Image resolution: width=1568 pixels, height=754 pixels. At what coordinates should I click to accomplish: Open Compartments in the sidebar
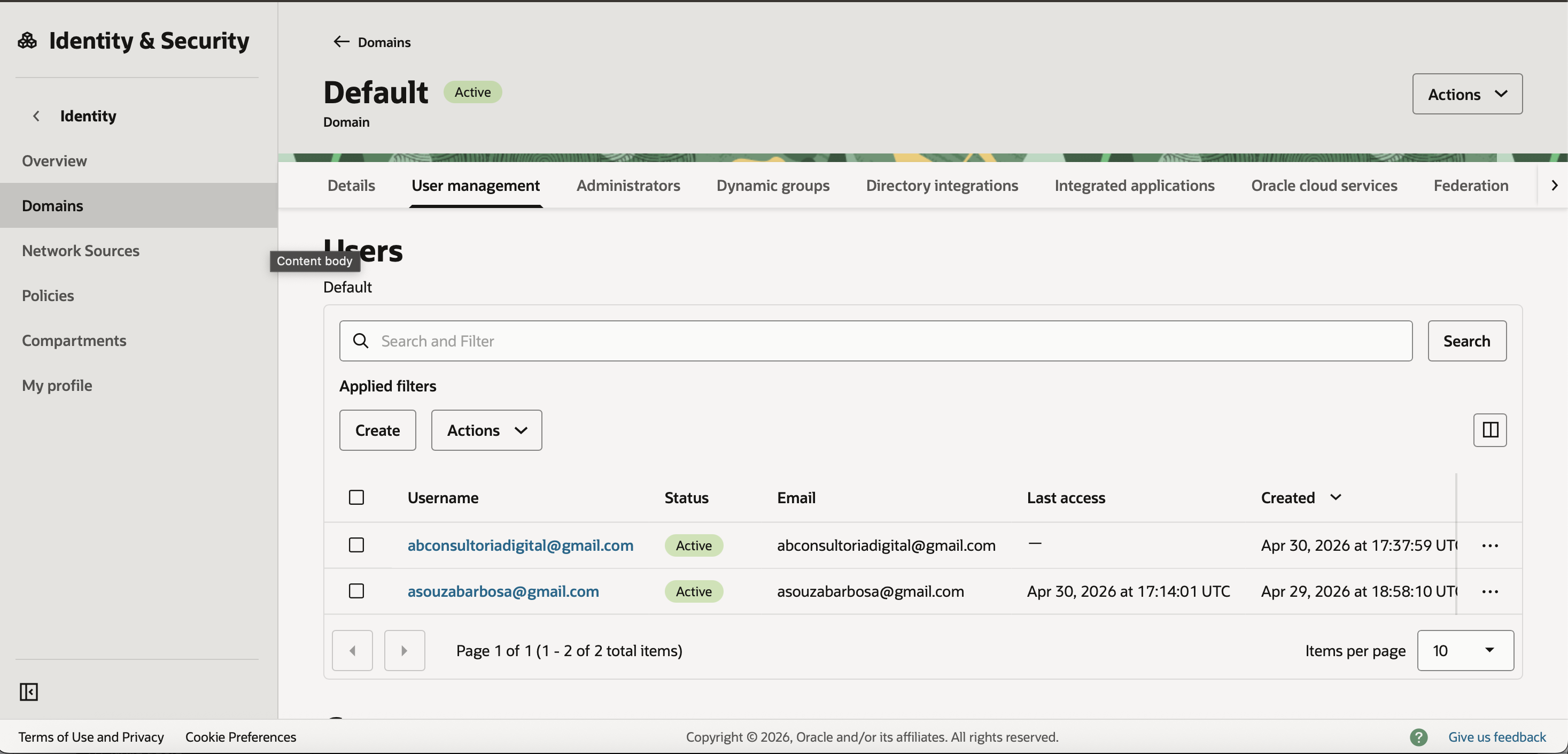tap(139, 341)
